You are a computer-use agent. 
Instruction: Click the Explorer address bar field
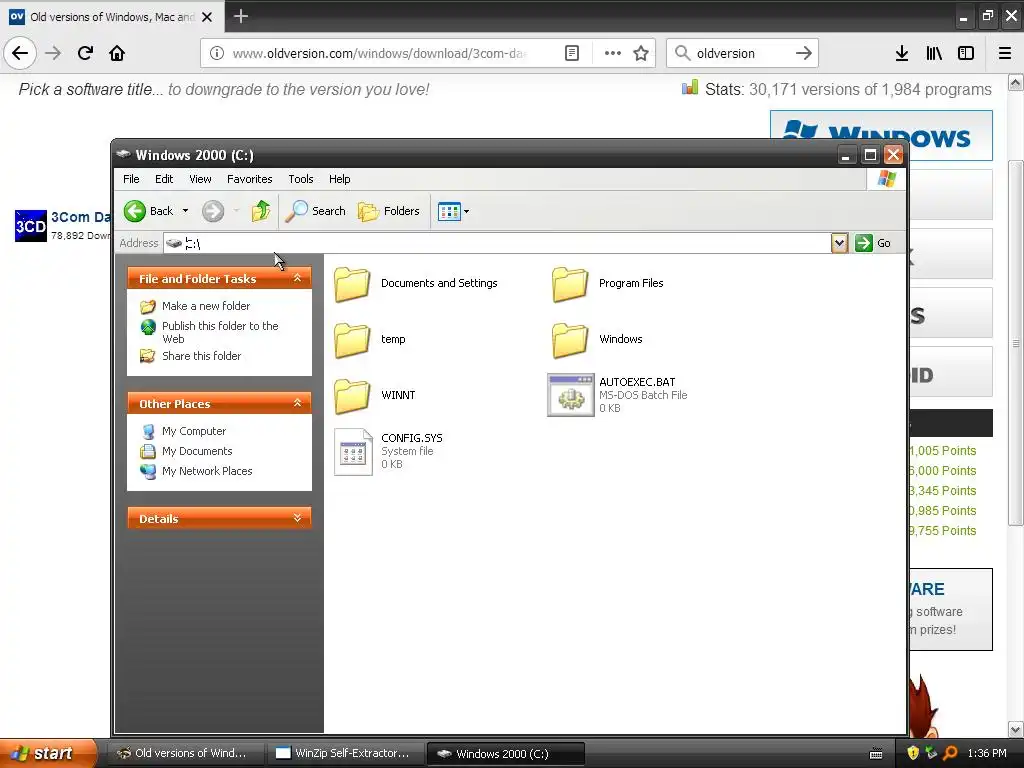[496, 243]
